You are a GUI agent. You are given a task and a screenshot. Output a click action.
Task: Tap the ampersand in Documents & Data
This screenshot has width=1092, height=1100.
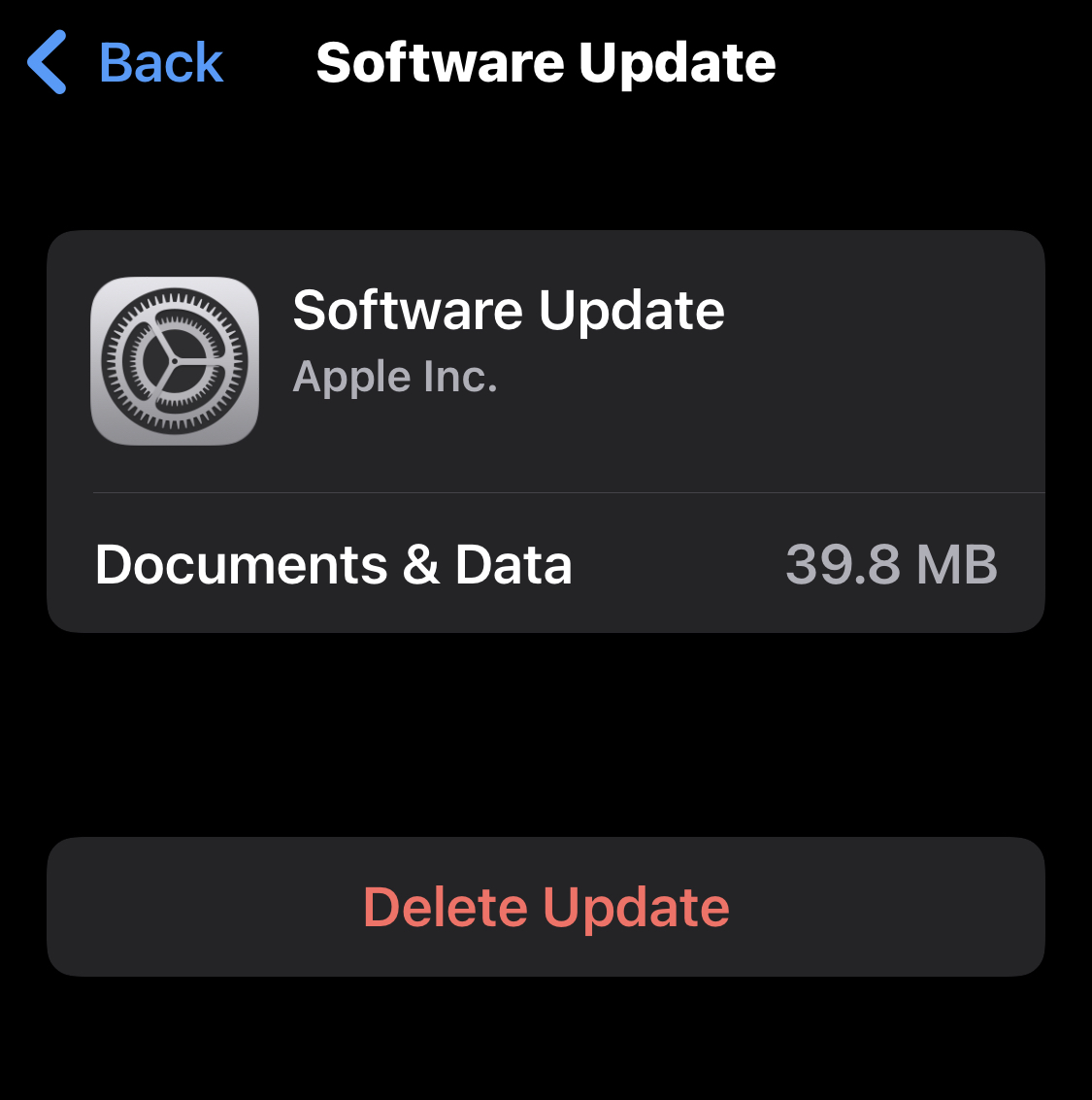421,564
